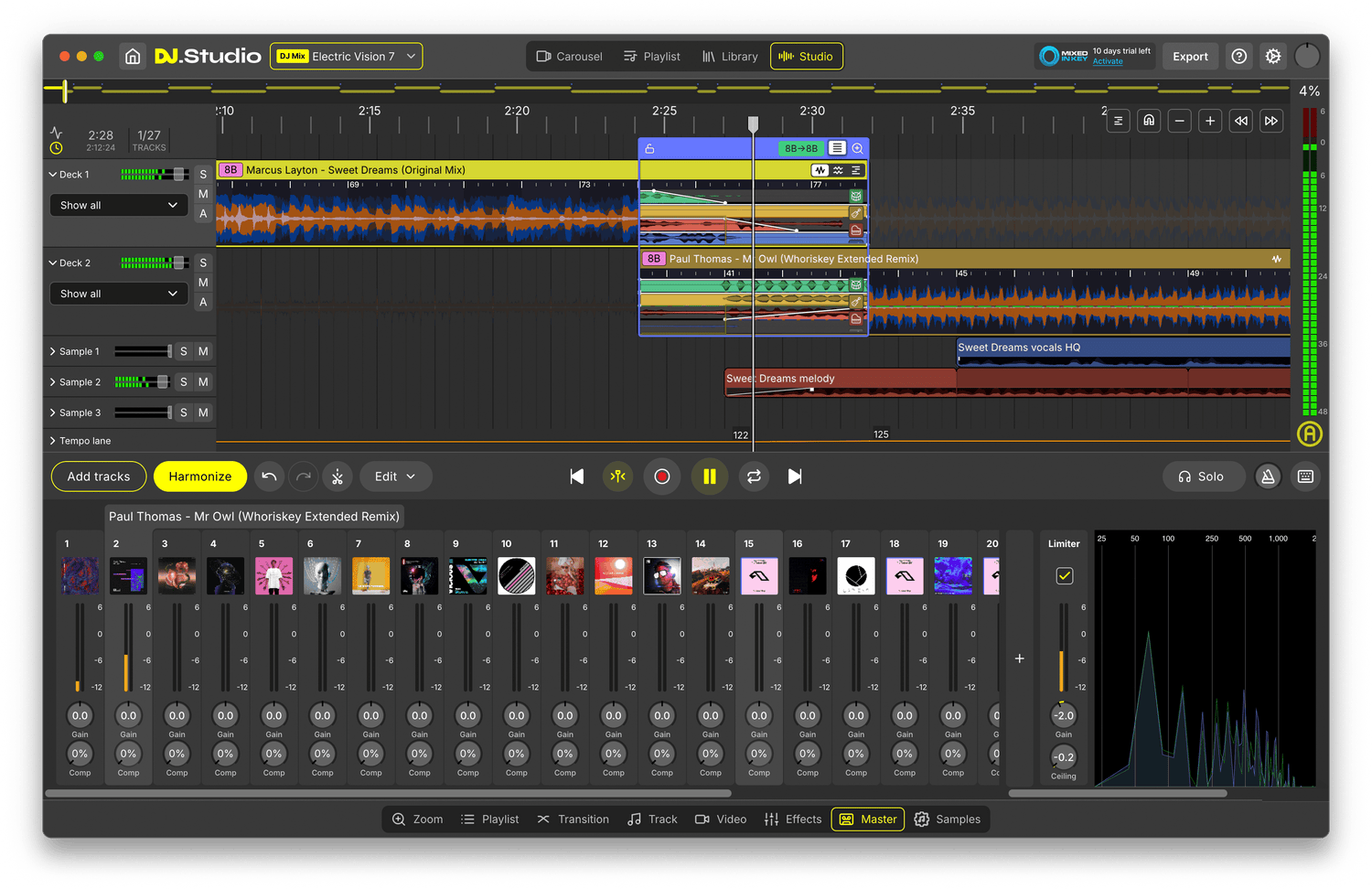
Task: Mute Sample 2 track
Action: [x=203, y=382]
